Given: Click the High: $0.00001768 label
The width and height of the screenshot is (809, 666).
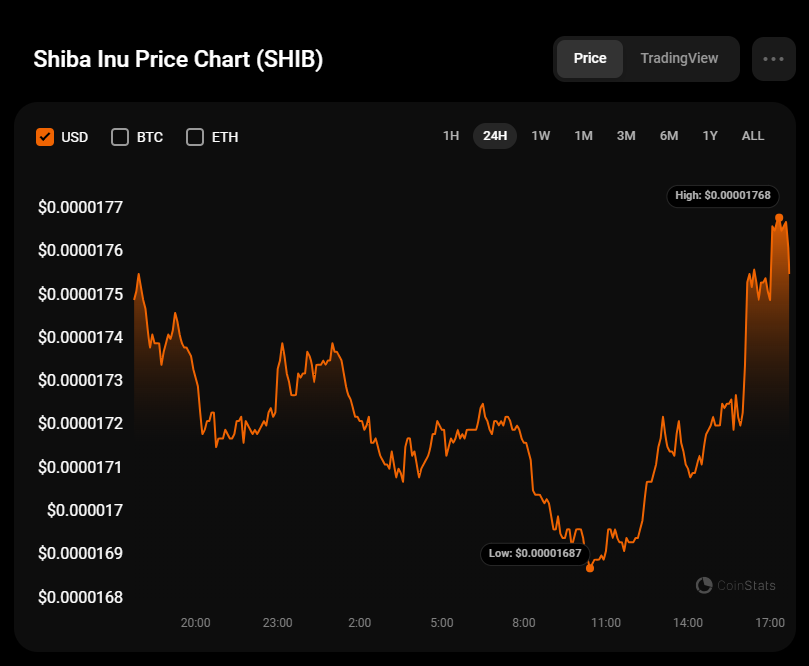Looking at the screenshot, I should click(x=722, y=196).
